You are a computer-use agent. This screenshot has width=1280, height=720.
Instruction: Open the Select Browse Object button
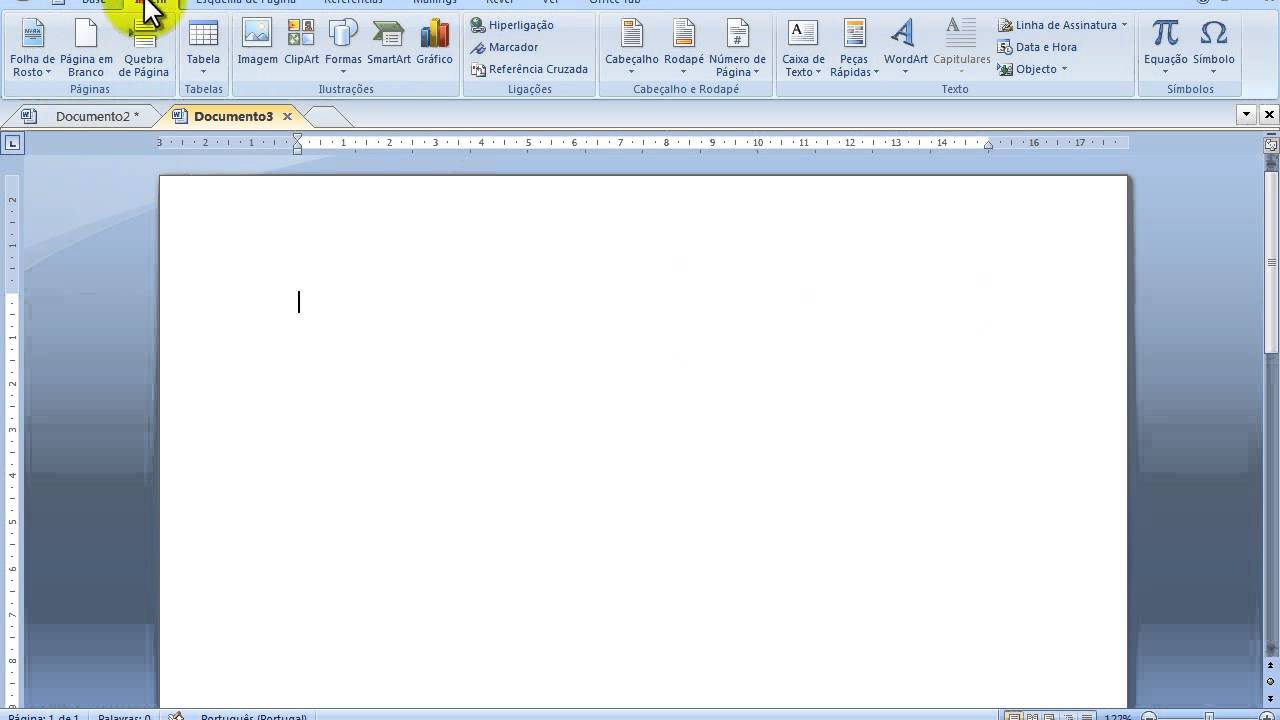tap(1271, 681)
